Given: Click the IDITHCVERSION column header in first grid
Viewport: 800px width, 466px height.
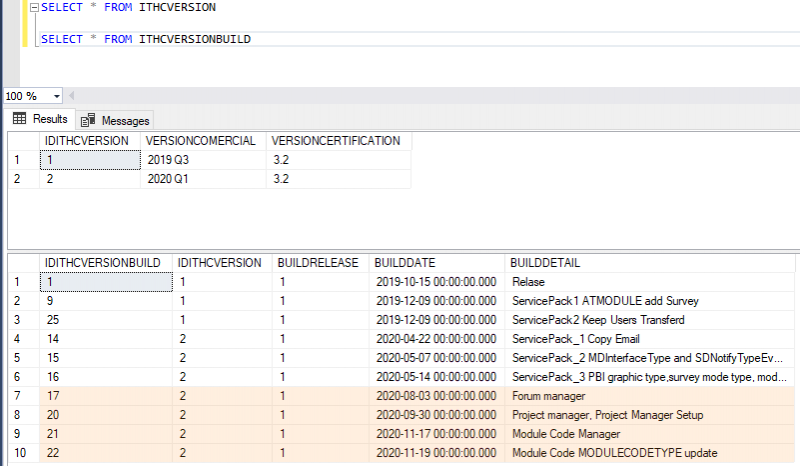Looking at the screenshot, I should 90,141.
